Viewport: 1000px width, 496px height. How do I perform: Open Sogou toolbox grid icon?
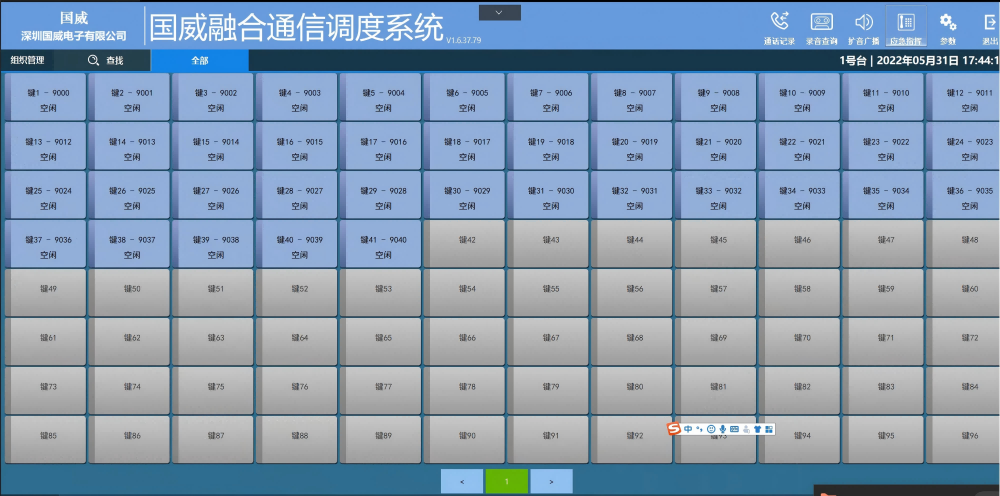tap(769, 429)
